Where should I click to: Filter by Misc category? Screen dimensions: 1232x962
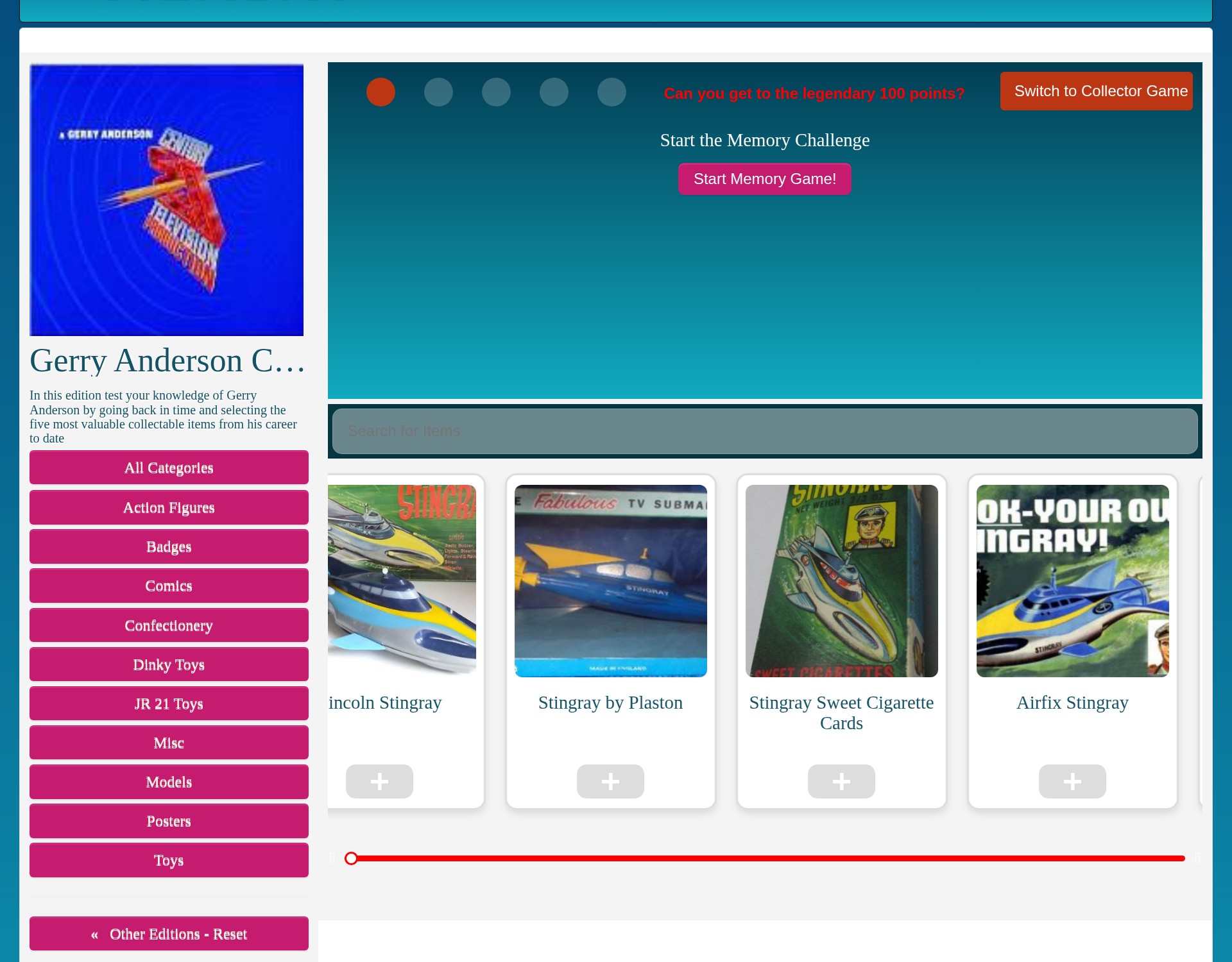[x=169, y=743]
